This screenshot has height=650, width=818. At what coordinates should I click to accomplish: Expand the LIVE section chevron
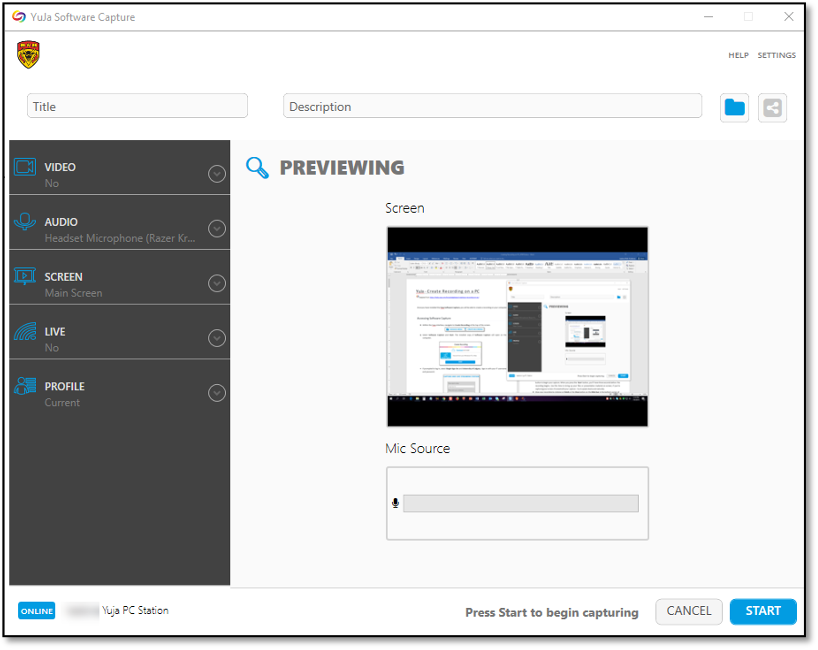click(x=217, y=338)
